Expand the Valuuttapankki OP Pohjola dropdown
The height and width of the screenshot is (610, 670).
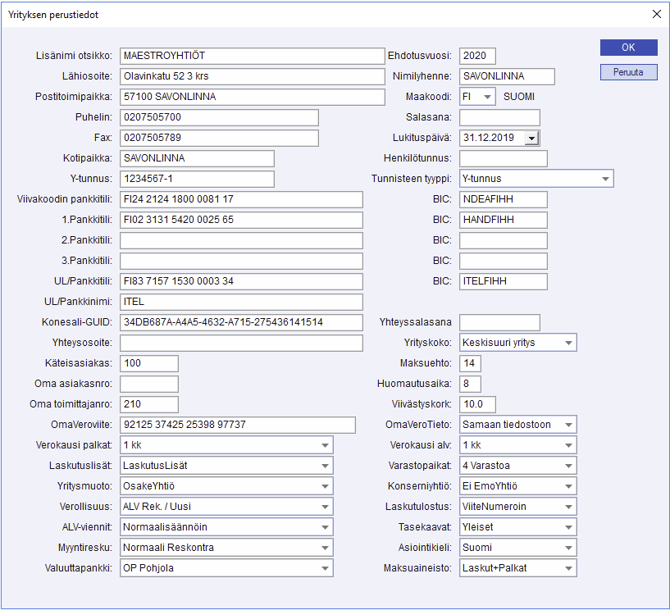[325, 568]
